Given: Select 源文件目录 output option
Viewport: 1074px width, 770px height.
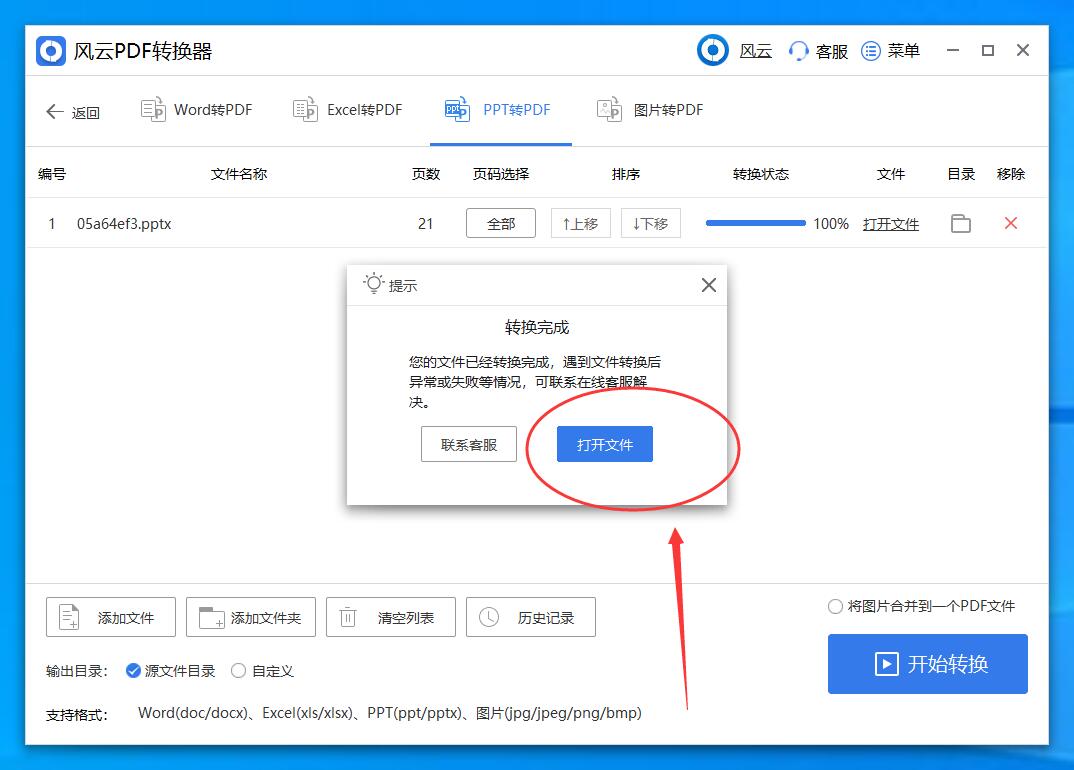Looking at the screenshot, I should tap(171, 671).
